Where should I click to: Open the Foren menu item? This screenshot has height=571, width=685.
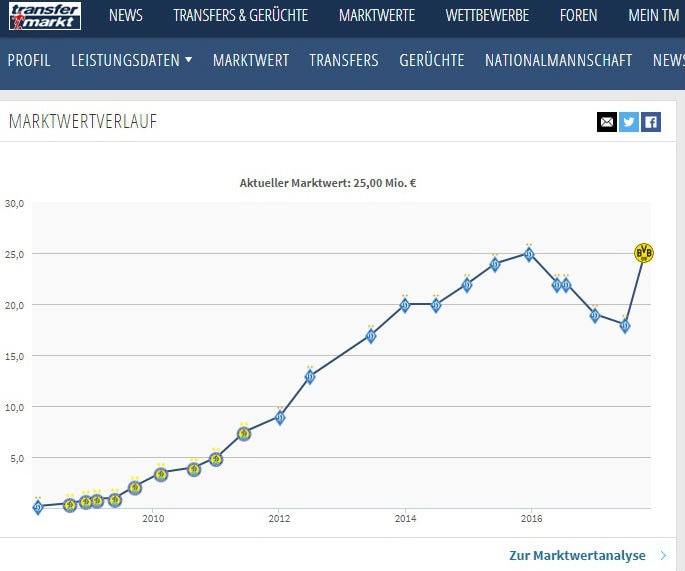(578, 15)
